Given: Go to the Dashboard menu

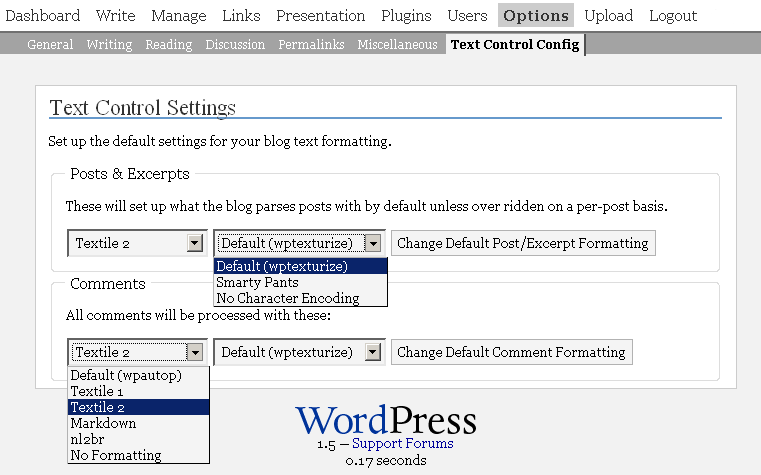Looking at the screenshot, I should (43, 15).
